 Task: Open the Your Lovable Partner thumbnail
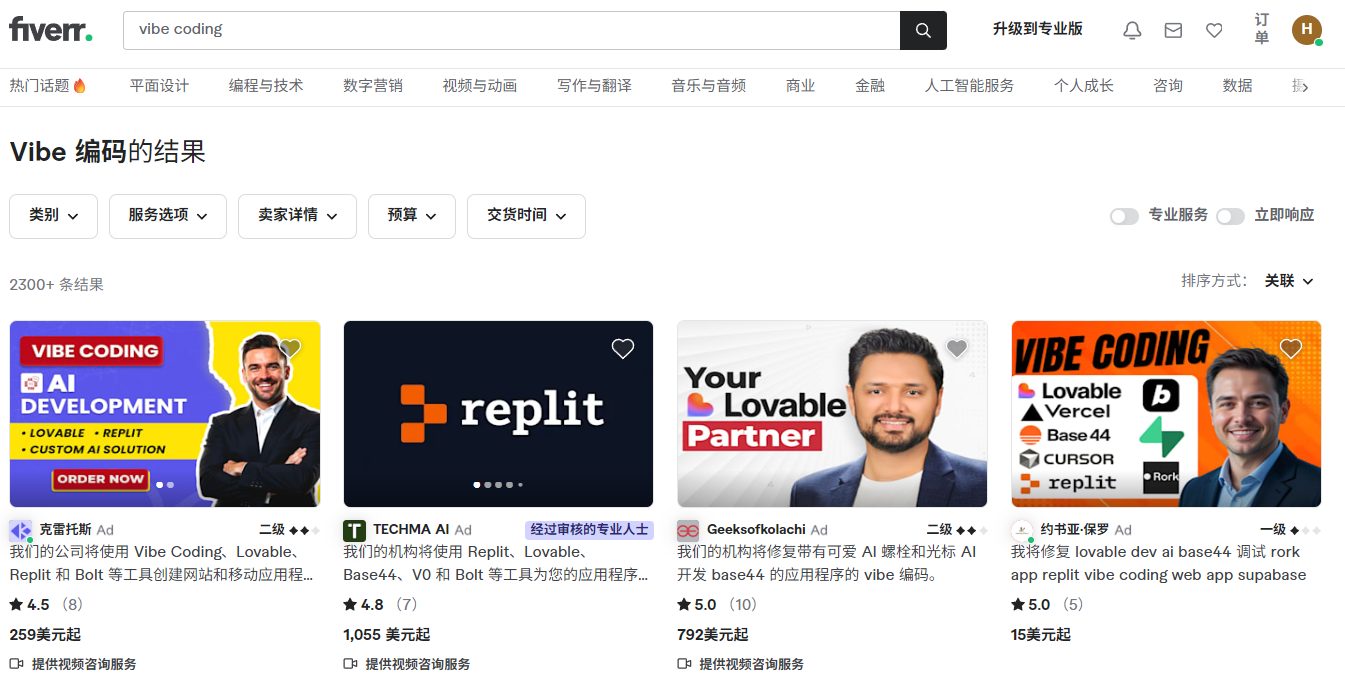(832, 414)
